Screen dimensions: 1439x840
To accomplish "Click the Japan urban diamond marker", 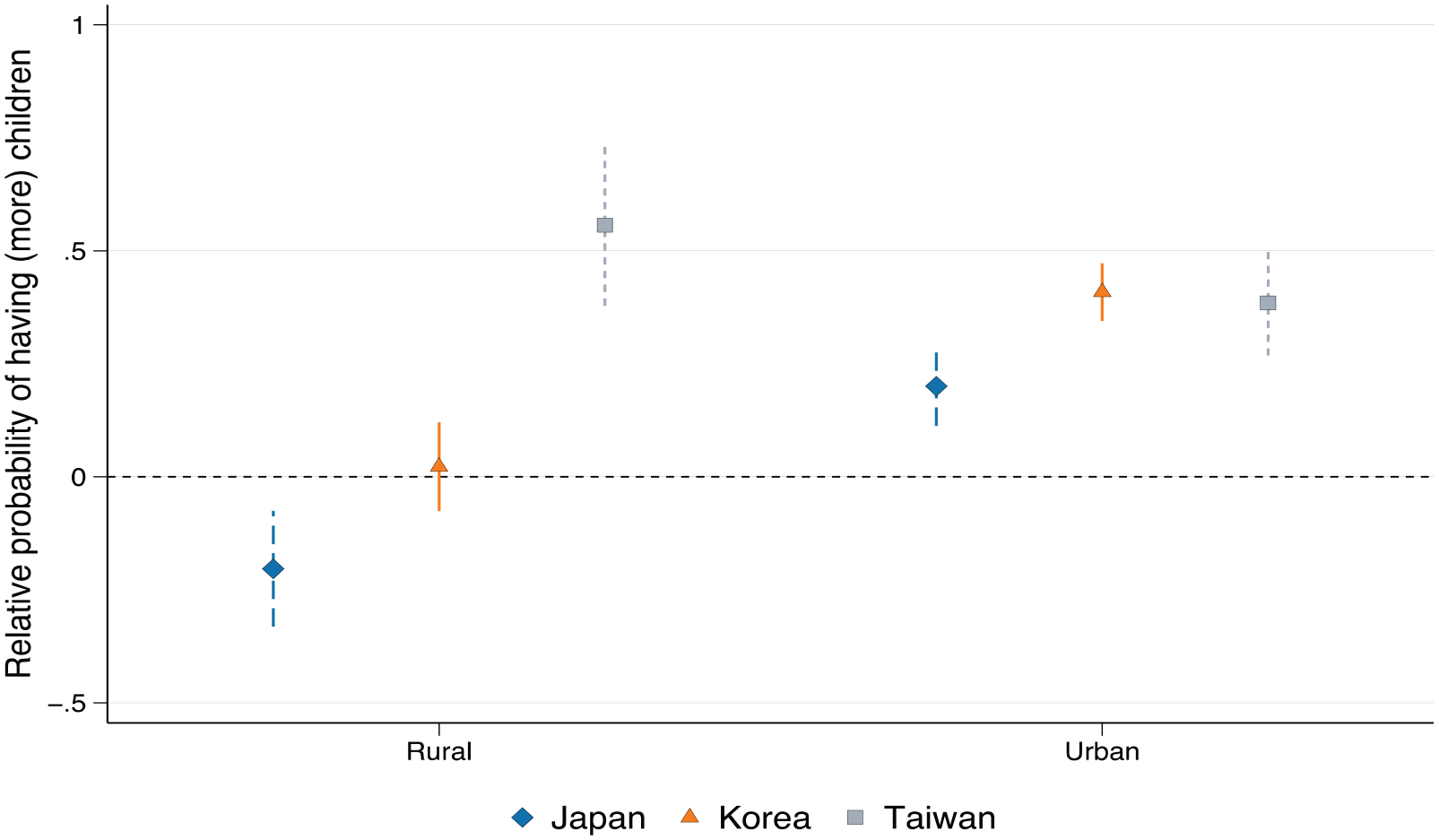I will (936, 386).
